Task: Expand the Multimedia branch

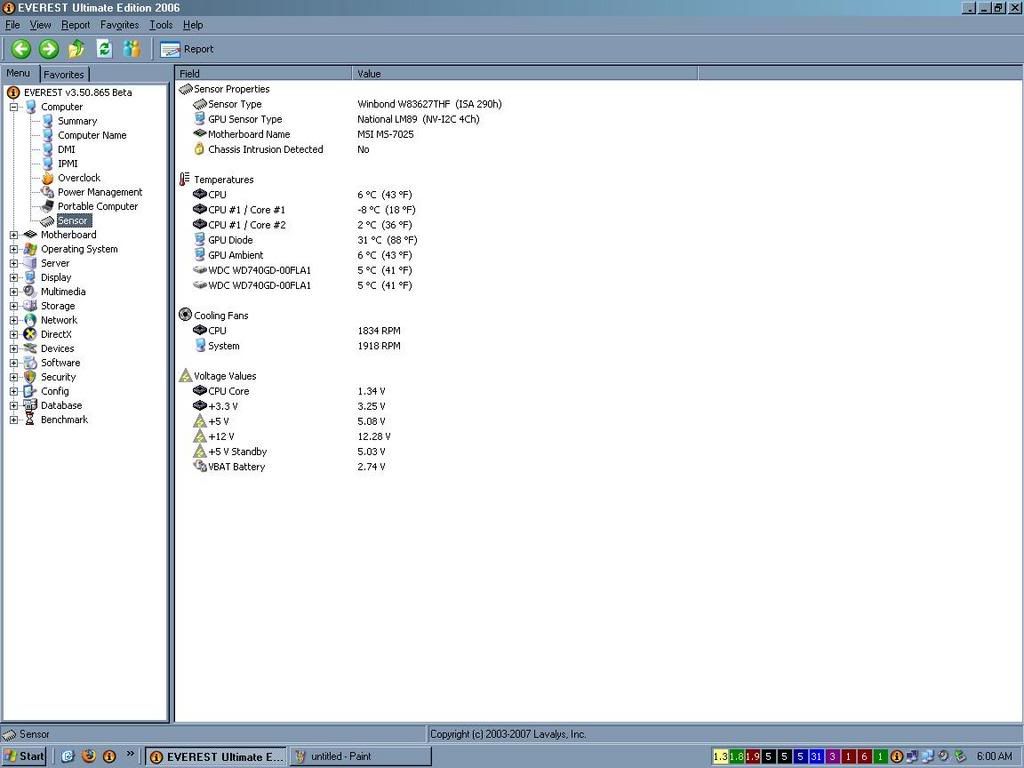Action: point(14,292)
